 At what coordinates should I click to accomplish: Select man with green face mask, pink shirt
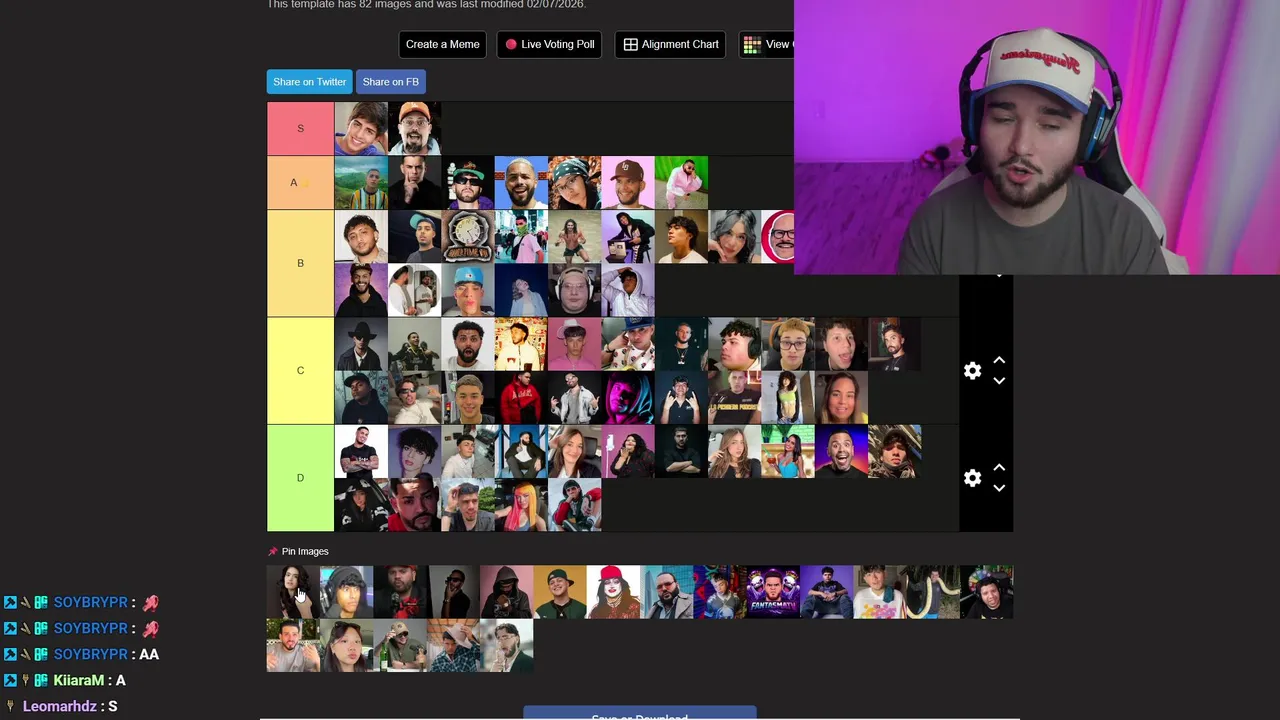click(x=521, y=236)
